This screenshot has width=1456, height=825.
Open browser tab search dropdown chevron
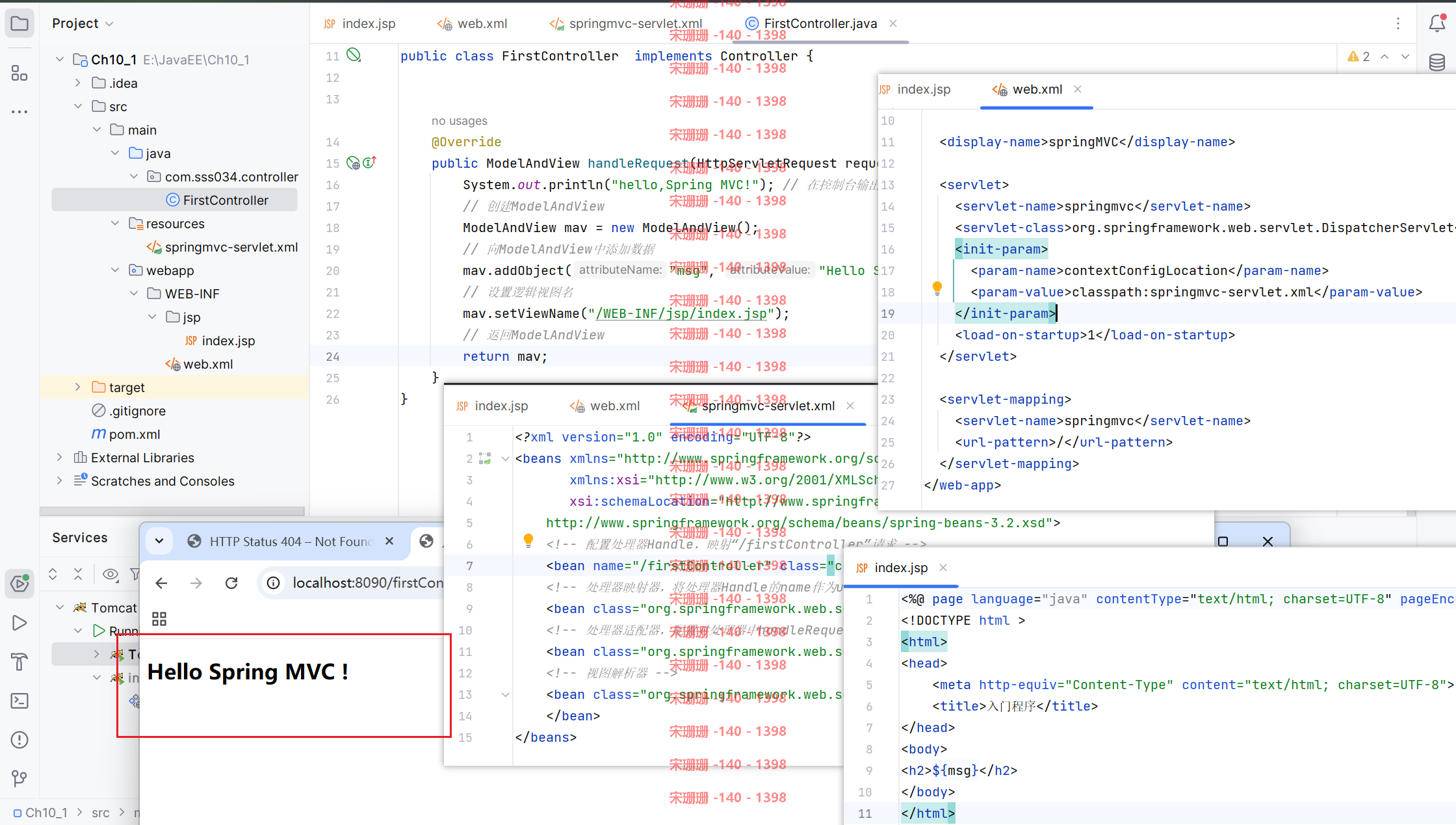tap(159, 541)
